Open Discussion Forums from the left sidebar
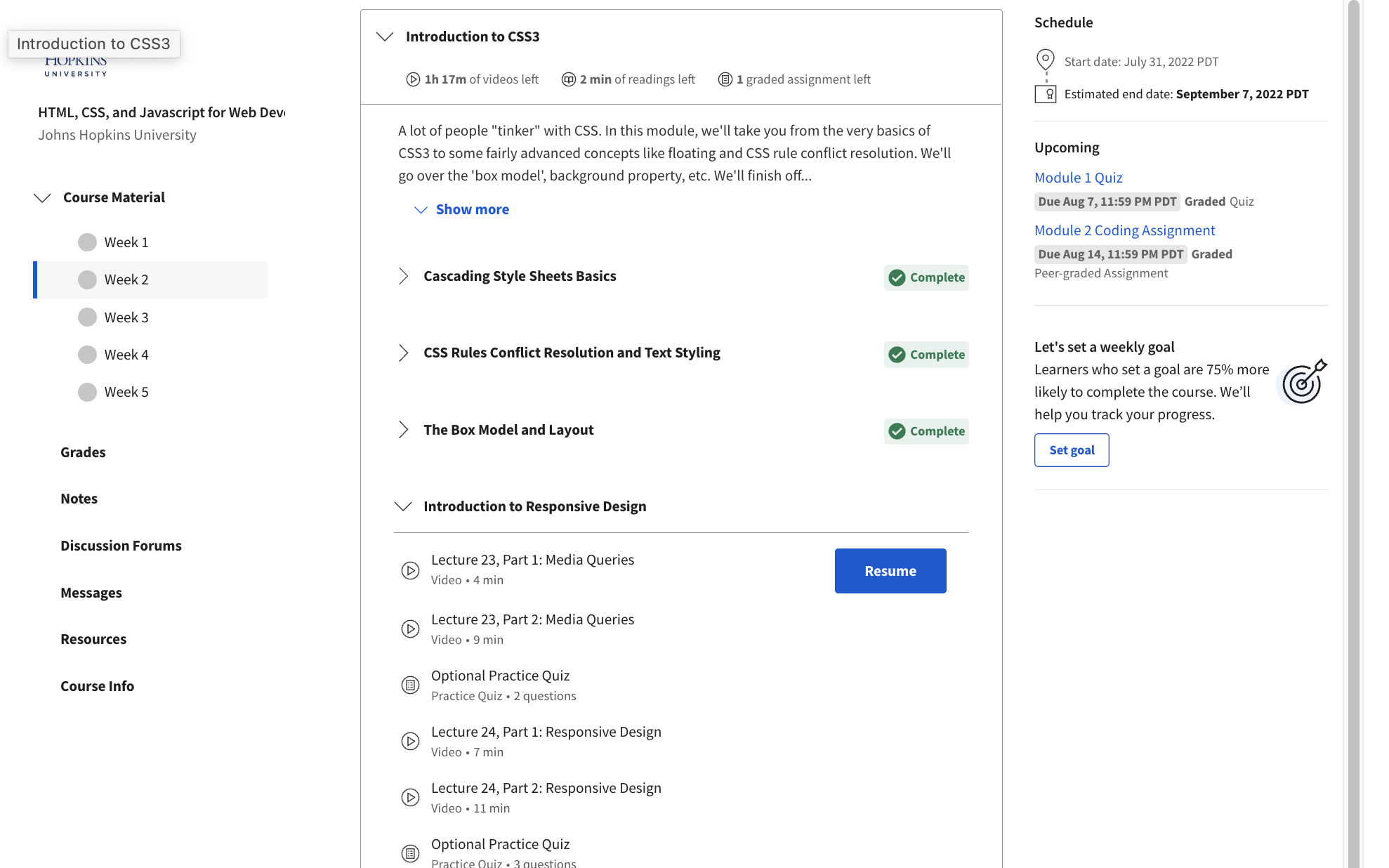 click(x=121, y=545)
